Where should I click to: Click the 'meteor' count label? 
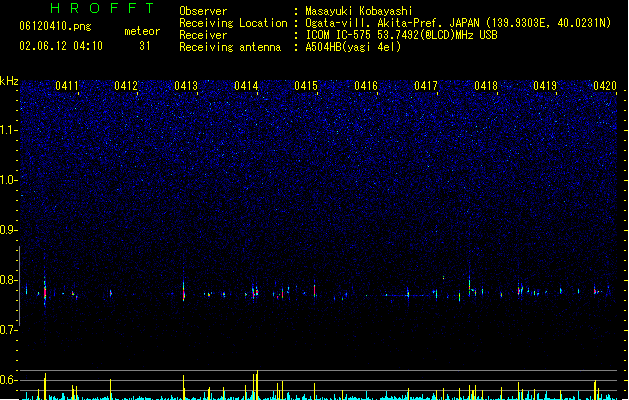[x=142, y=31]
